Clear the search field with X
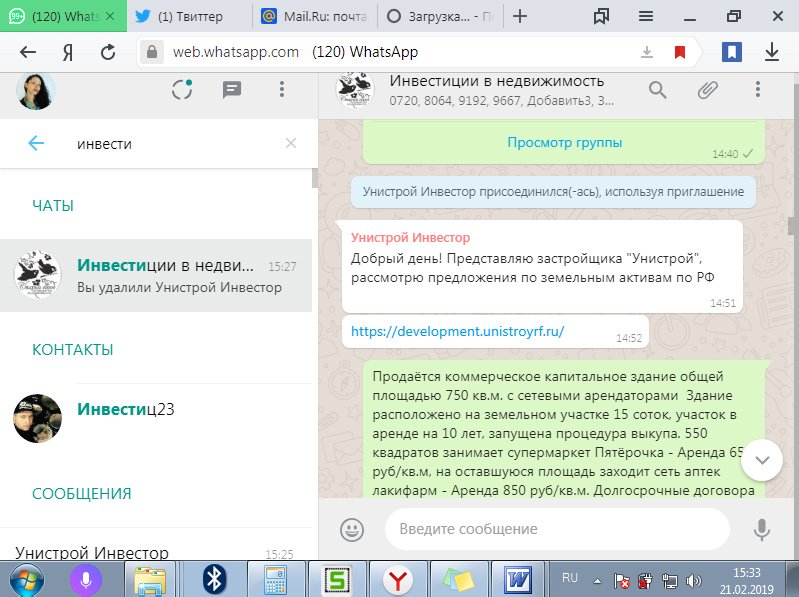799x597 pixels. pyautogui.click(x=291, y=143)
